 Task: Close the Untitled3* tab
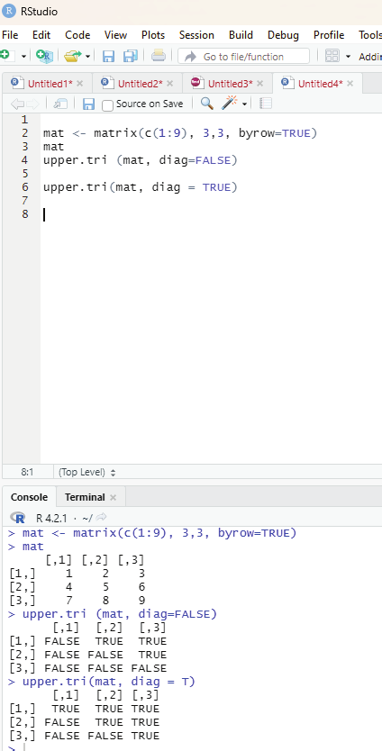pyautogui.click(x=260, y=83)
